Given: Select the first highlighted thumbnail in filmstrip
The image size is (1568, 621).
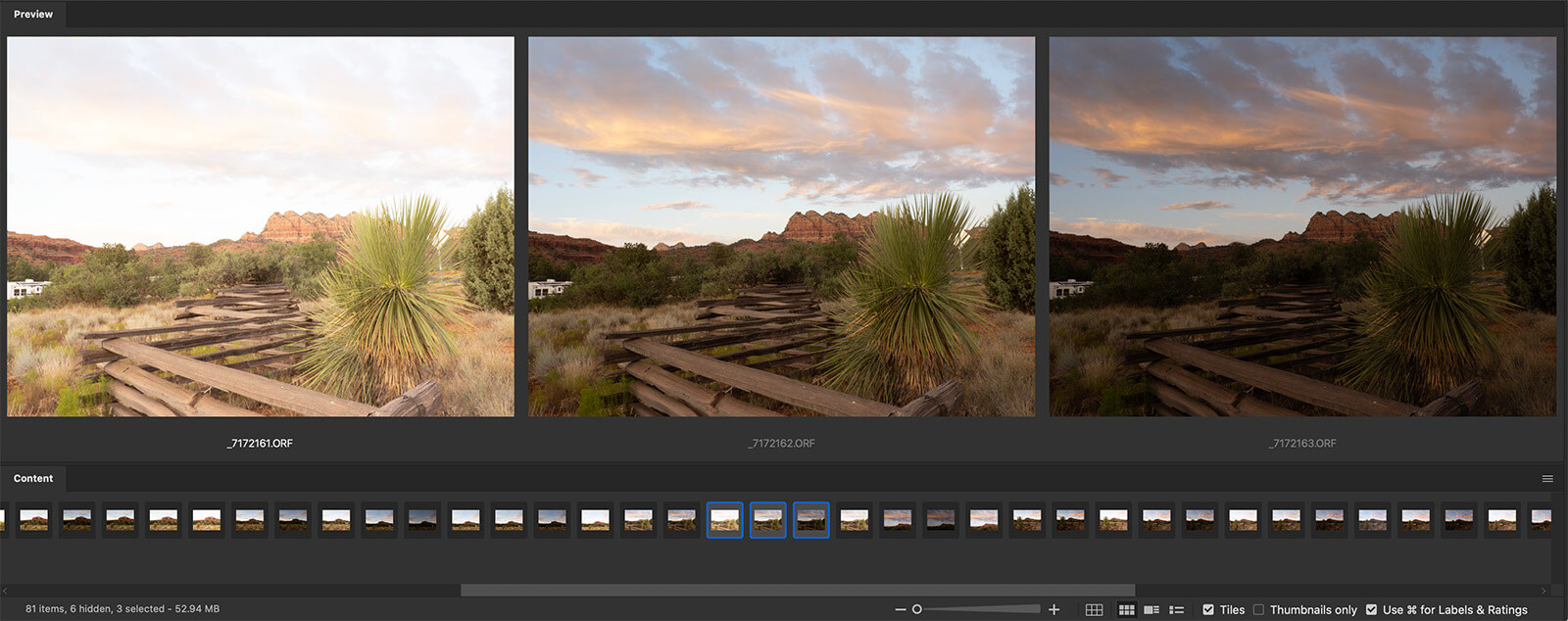Looking at the screenshot, I should 725,519.
